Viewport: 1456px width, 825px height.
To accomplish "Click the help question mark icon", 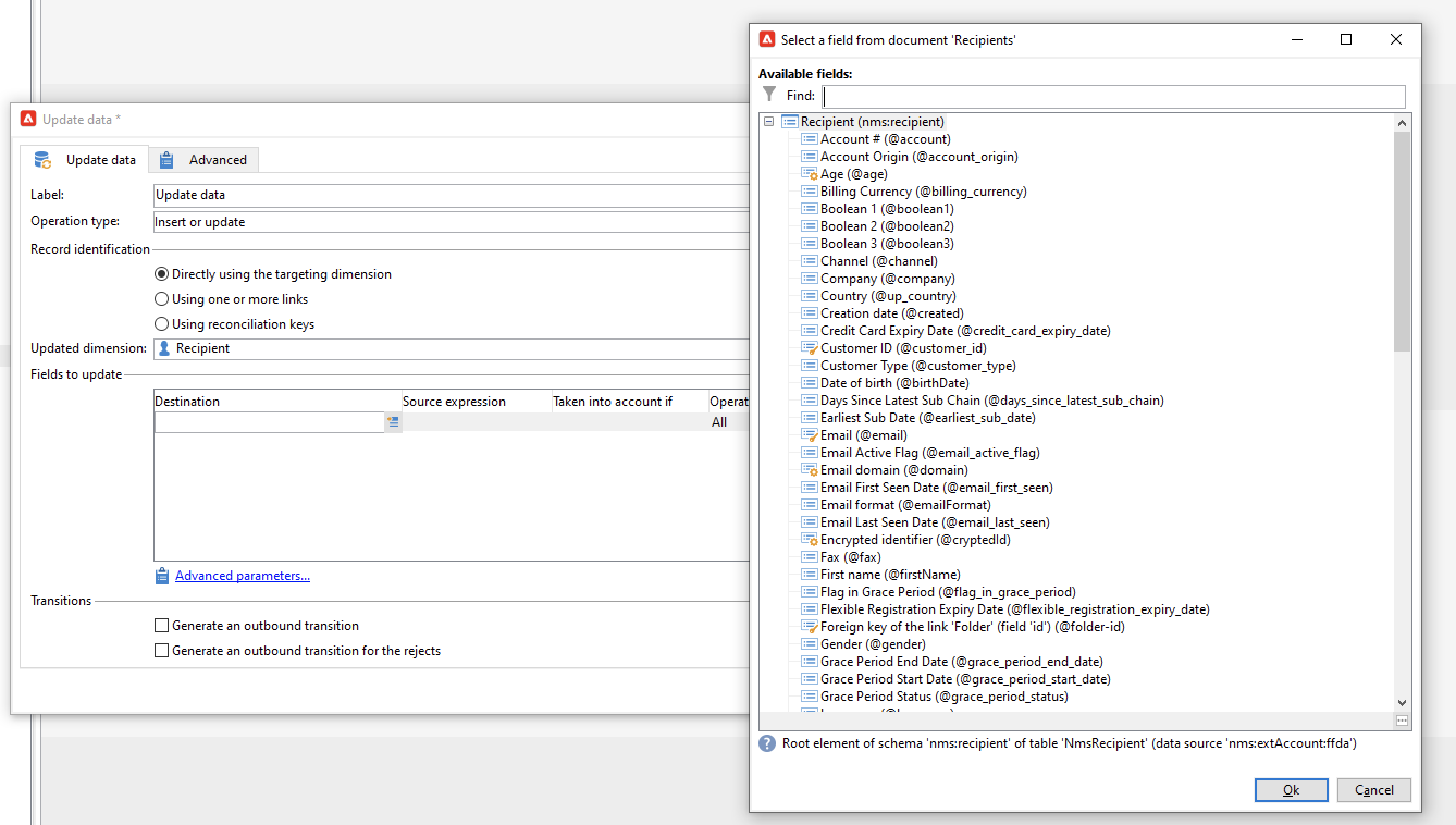I will [767, 743].
